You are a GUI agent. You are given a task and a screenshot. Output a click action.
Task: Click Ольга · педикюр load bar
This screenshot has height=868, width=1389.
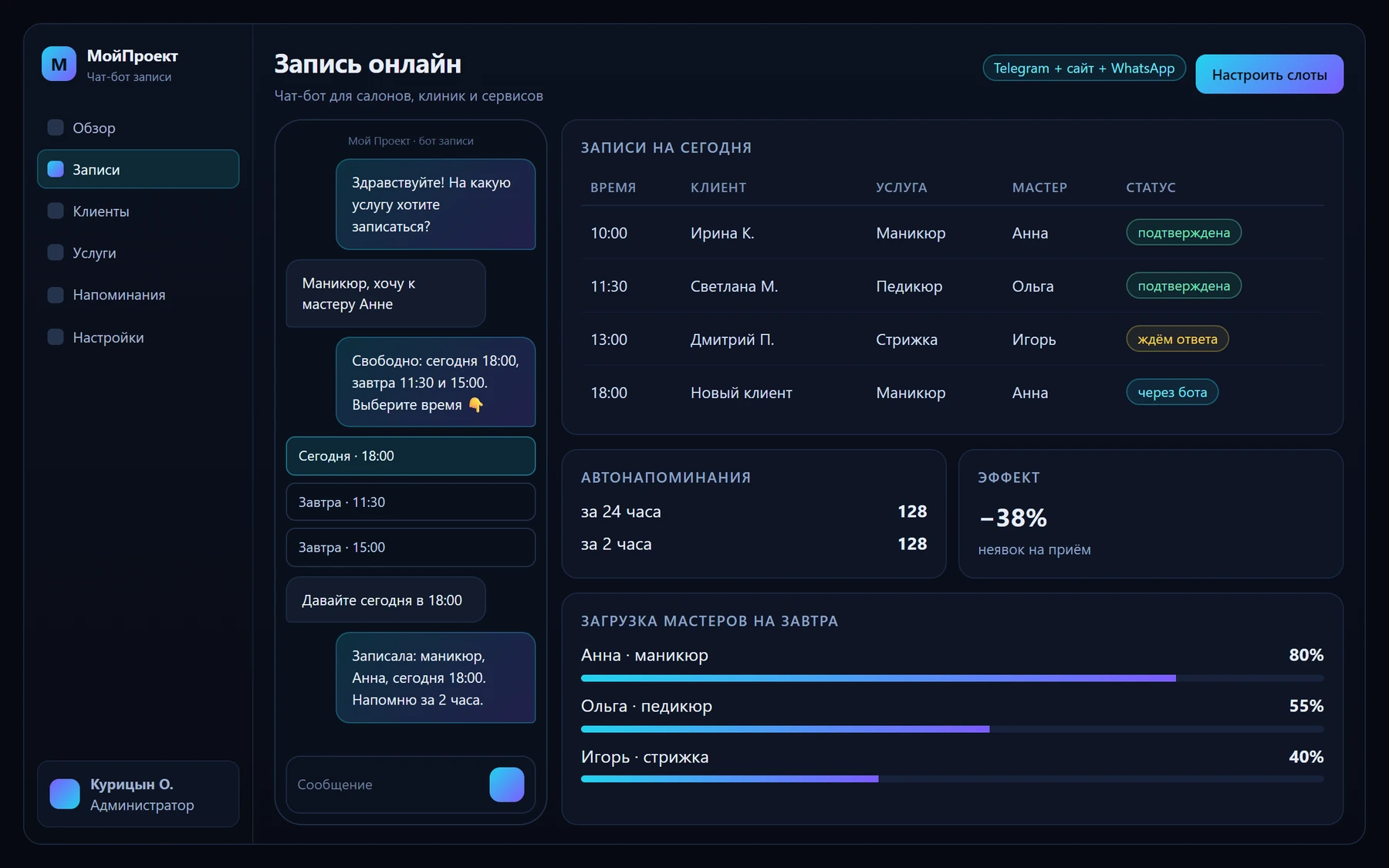(x=952, y=729)
